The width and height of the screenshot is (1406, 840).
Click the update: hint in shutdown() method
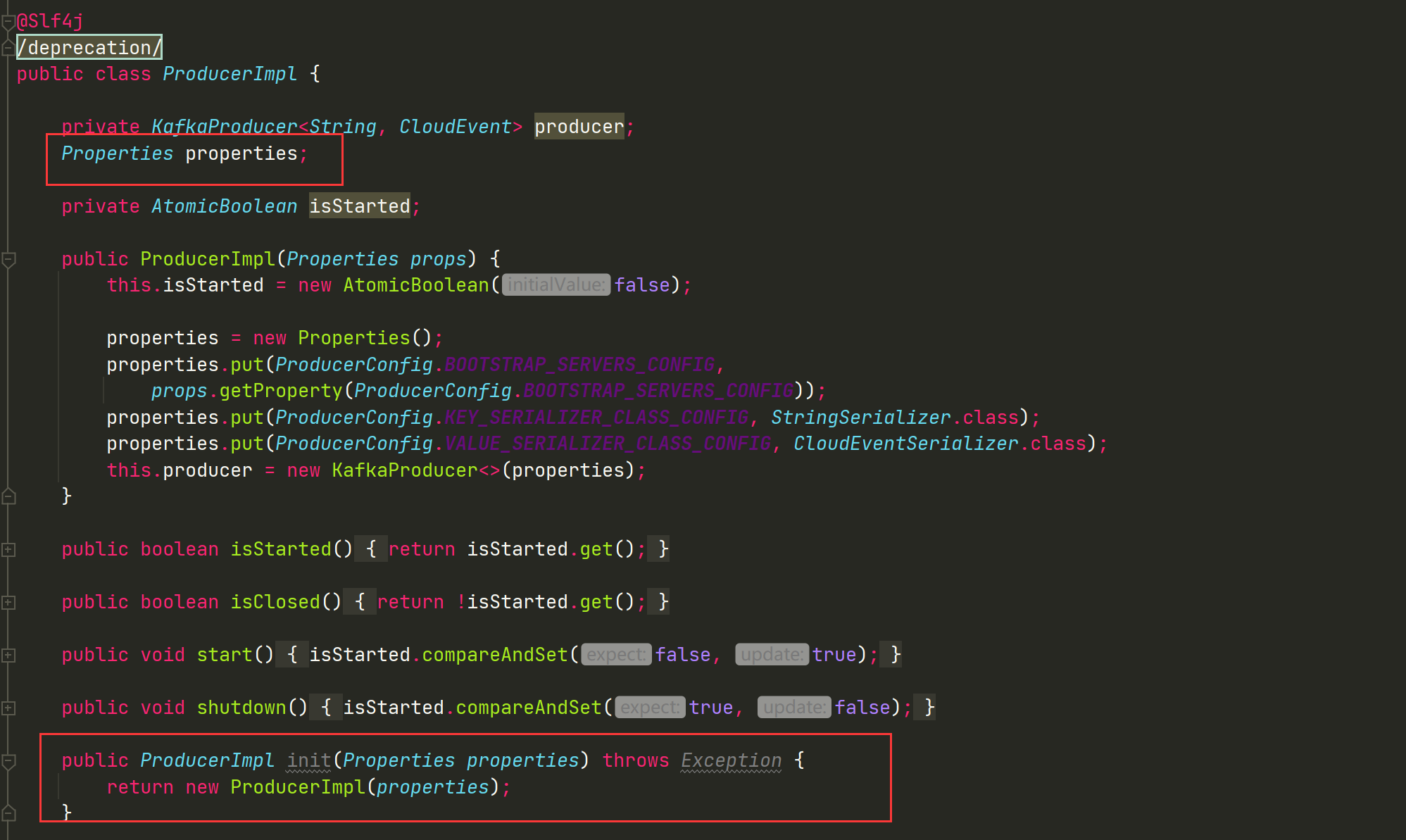(794, 708)
